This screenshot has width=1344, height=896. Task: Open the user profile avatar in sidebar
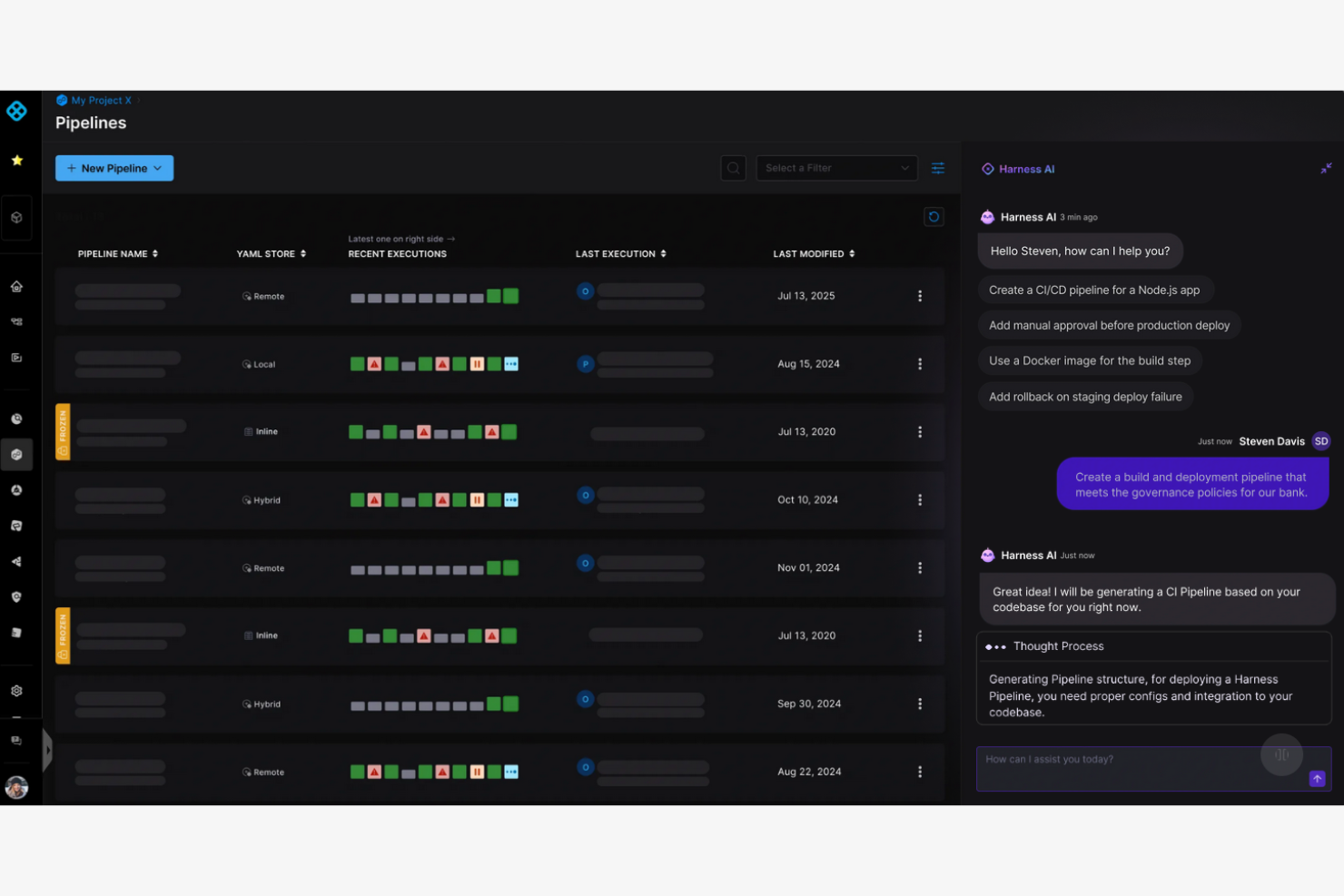pos(16,787)
